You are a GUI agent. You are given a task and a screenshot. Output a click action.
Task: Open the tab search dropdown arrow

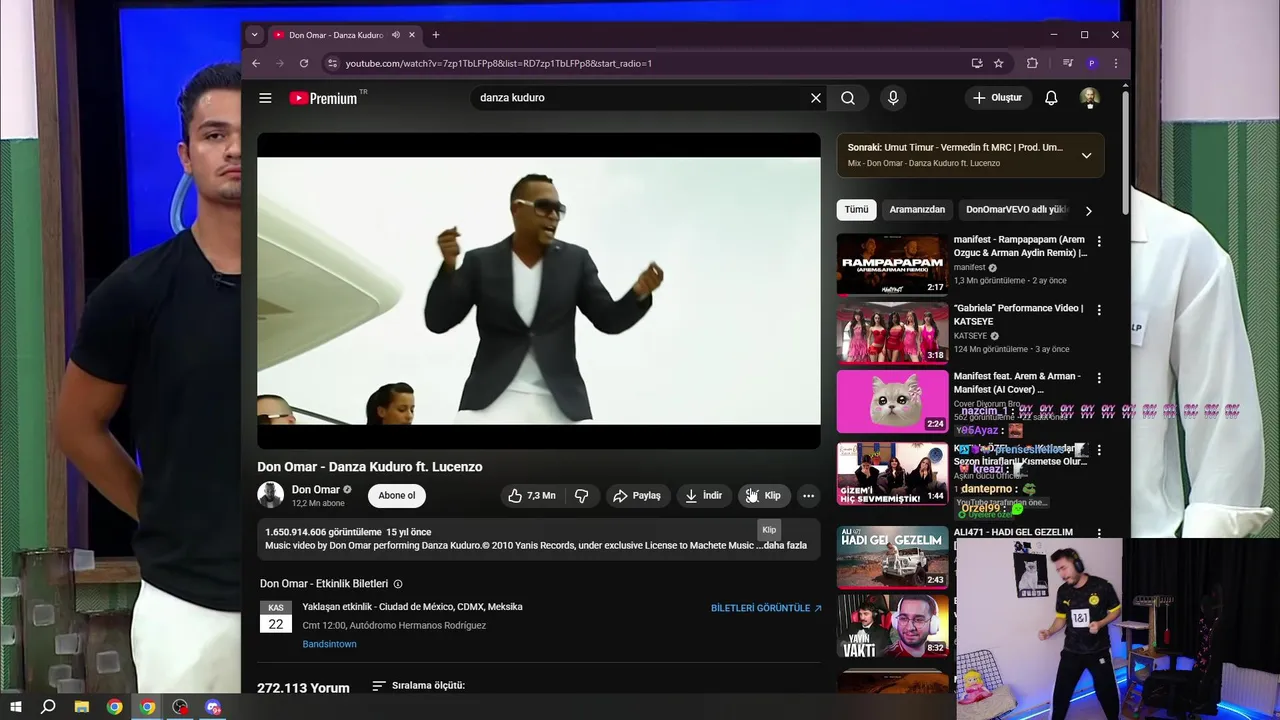pyautogui.click(x=254, y=35)
